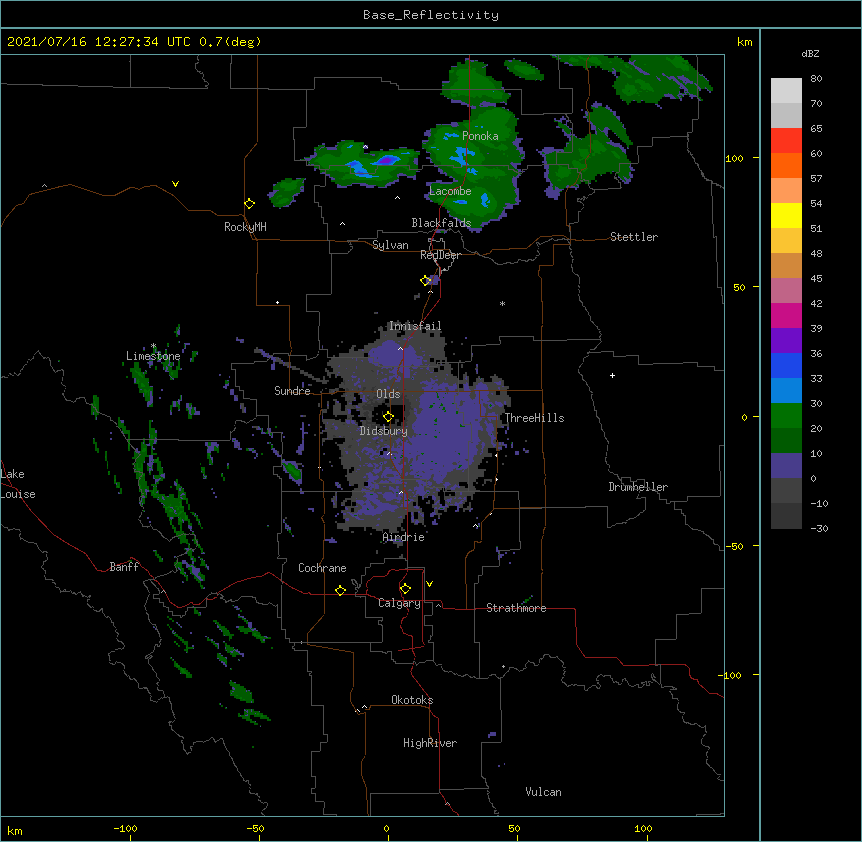Click the white plus marker west of Drumheller
Viewport: 862px width, 842px height.
pyautogui.click(x=612, y=375)
